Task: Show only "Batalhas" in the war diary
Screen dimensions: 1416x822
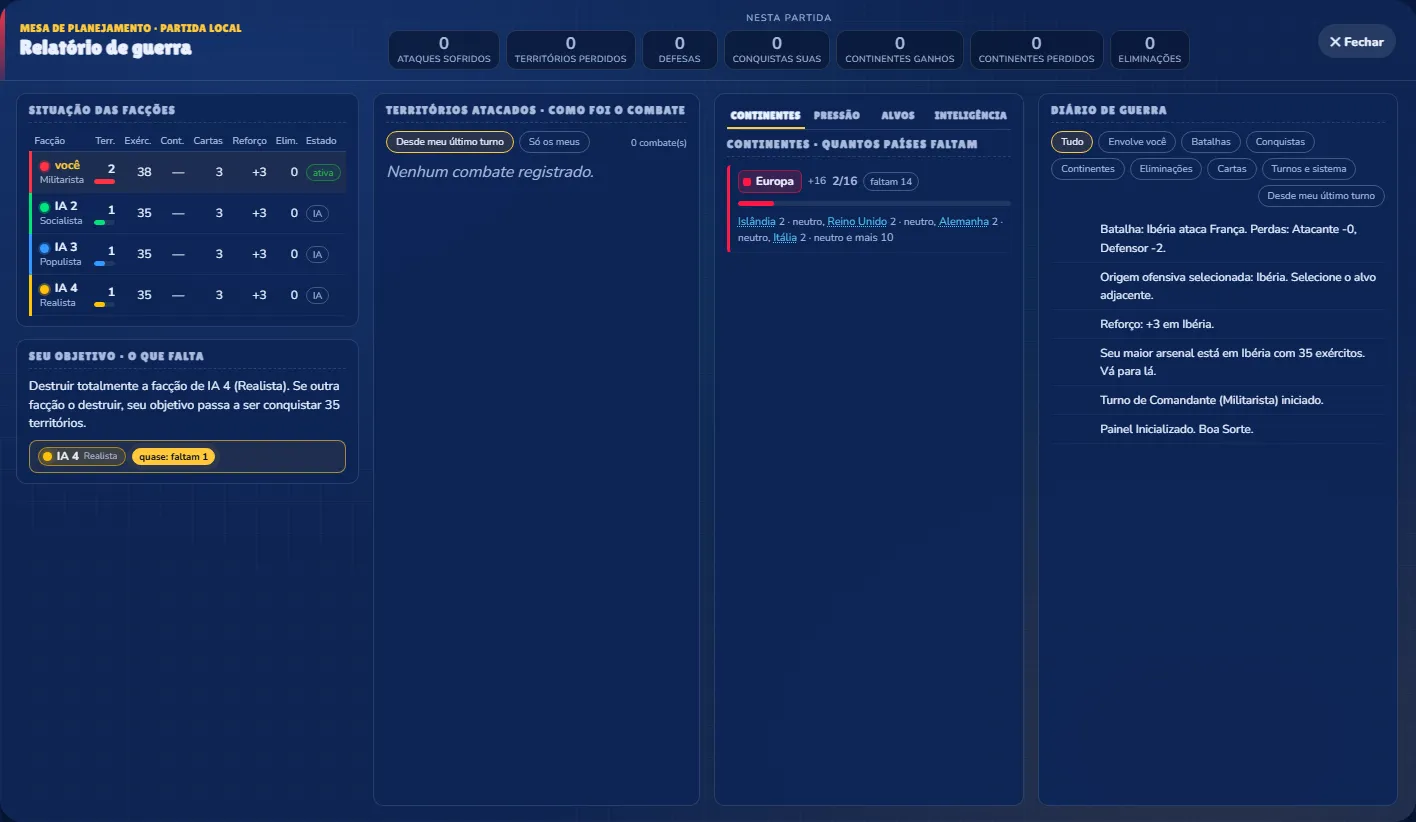Action: coord(1211,142)
